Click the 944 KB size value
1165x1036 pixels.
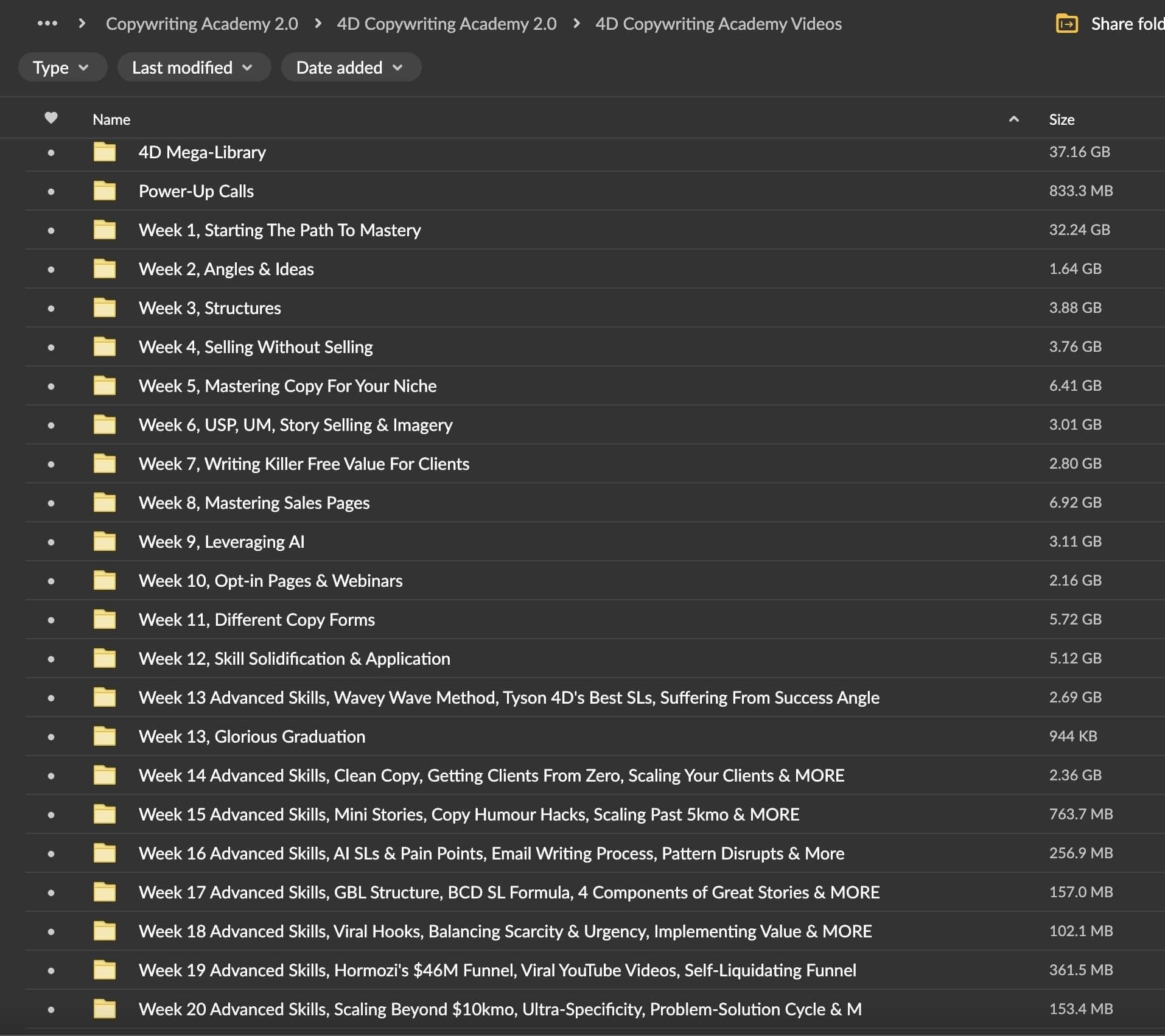(1072, 736)
